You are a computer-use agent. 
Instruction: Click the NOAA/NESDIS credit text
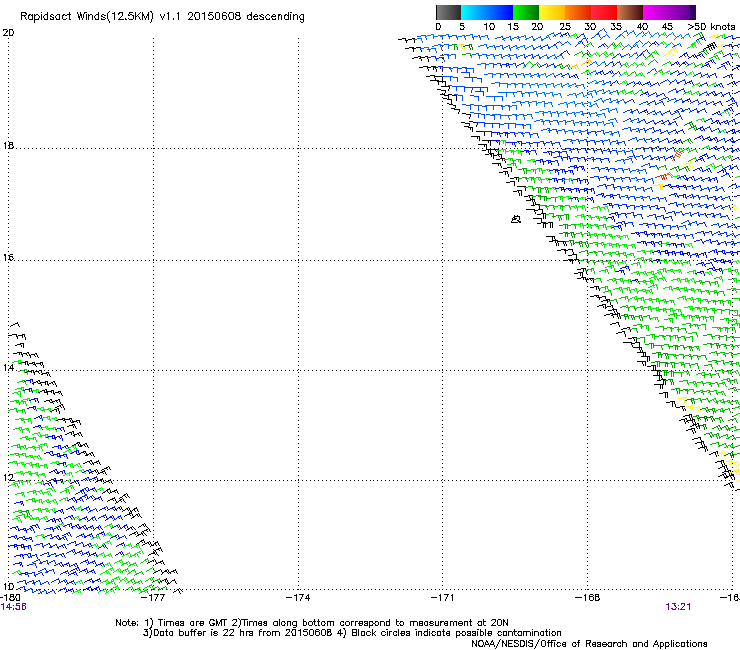tap(589, 644)
